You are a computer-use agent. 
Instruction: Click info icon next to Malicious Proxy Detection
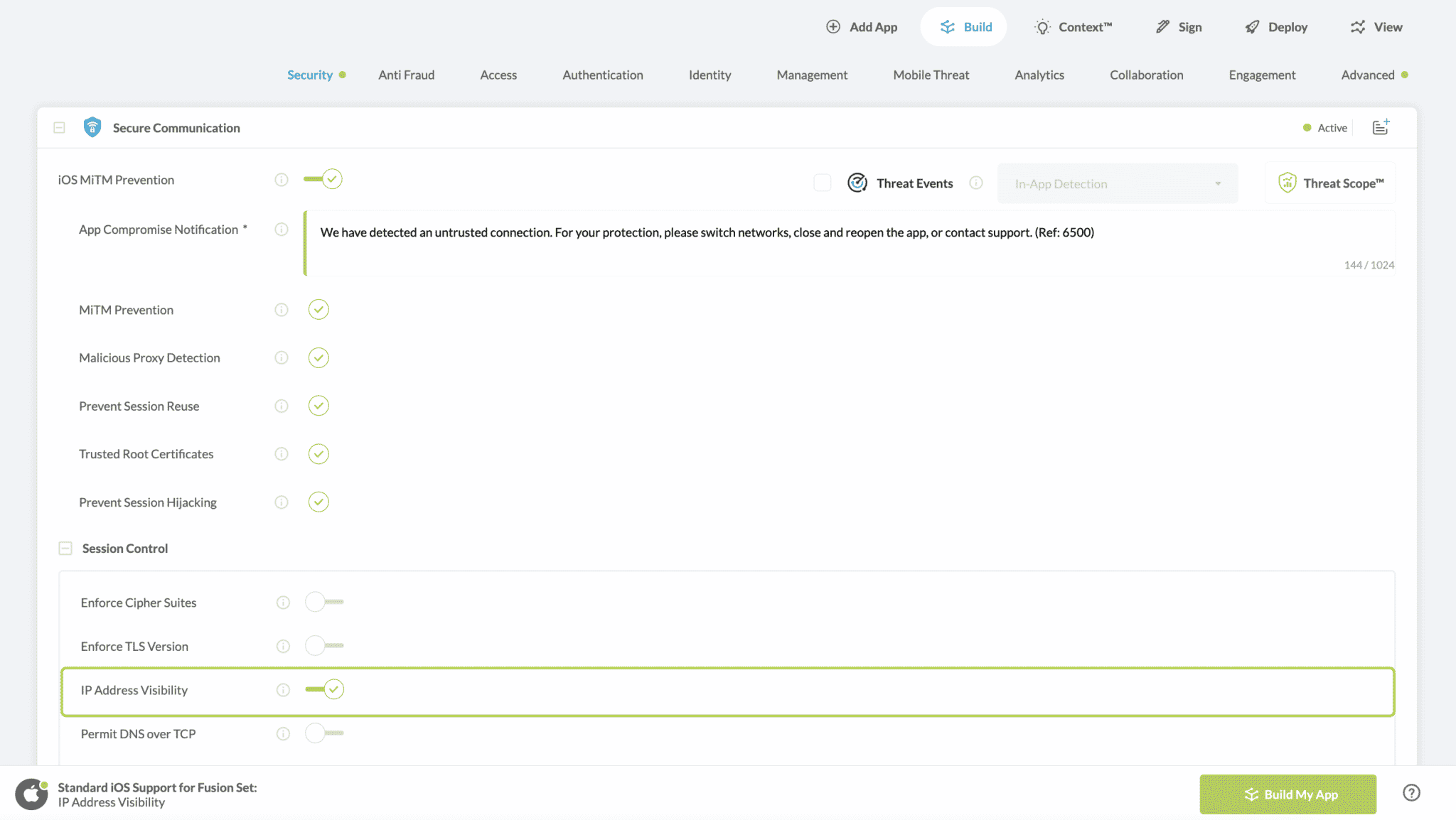pyautogui.click(x=282, y=357)
